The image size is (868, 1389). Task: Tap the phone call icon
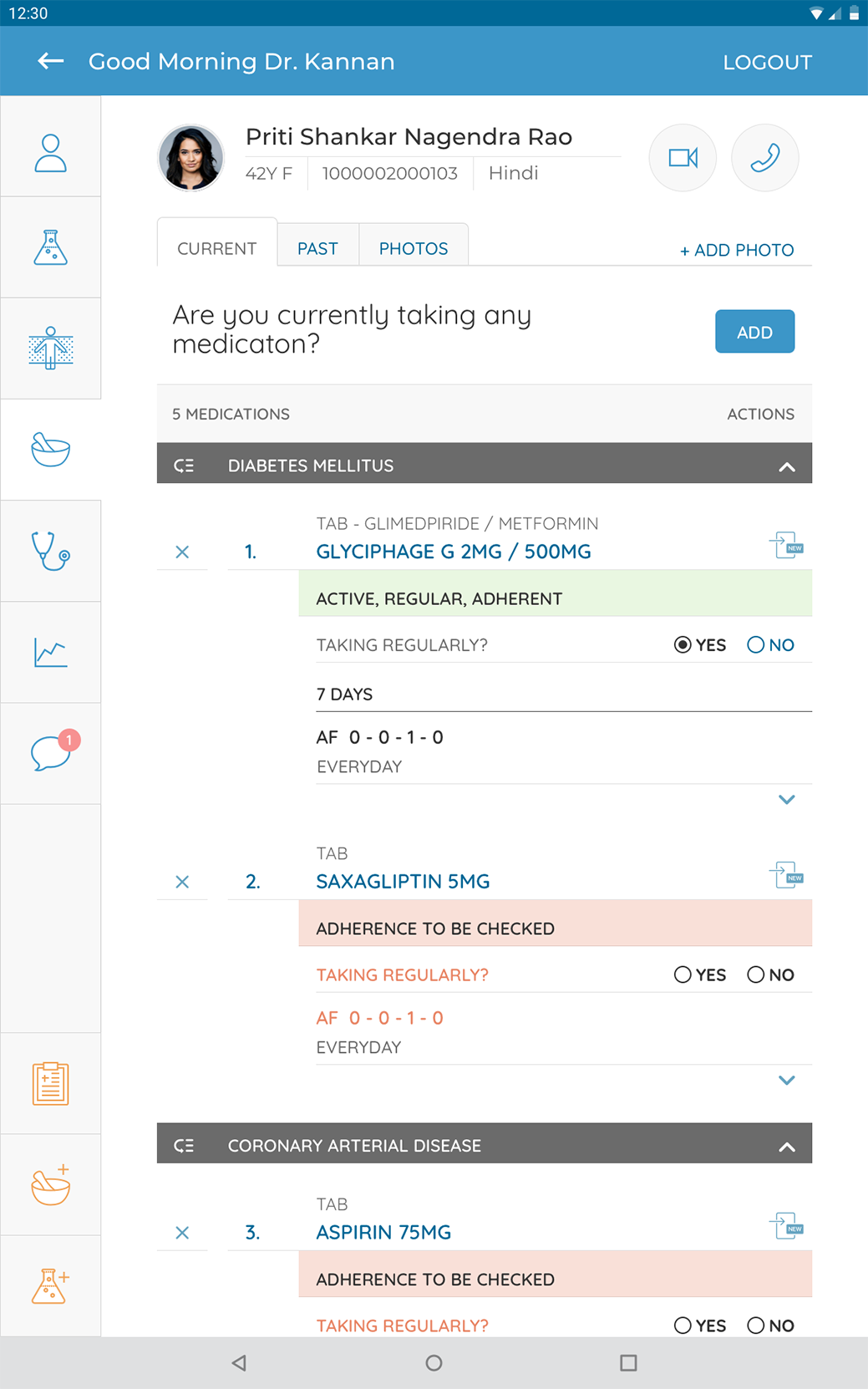pyautogui.click(x=764, y=158)
